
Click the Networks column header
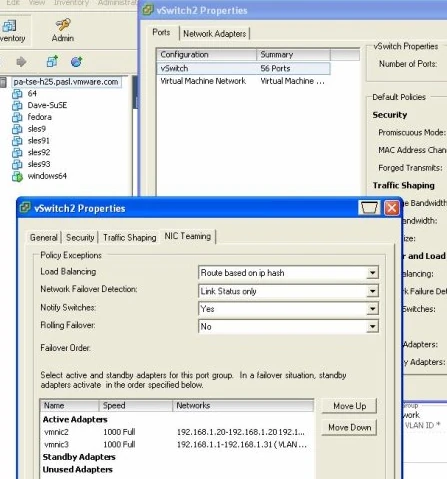[243, 405]
